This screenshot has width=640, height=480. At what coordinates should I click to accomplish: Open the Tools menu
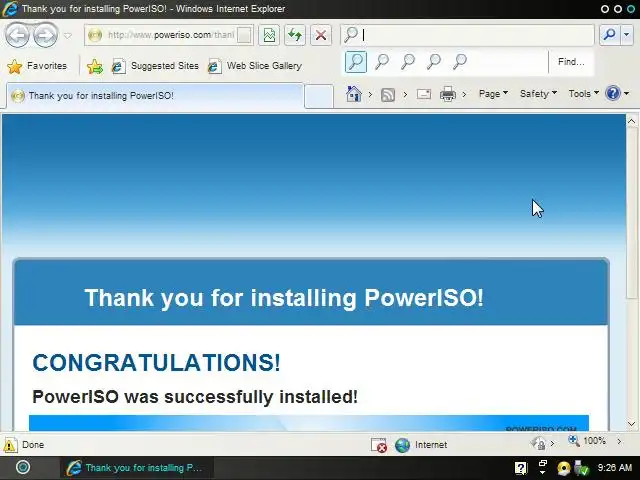pyautogui.click(x=584, y=94)
